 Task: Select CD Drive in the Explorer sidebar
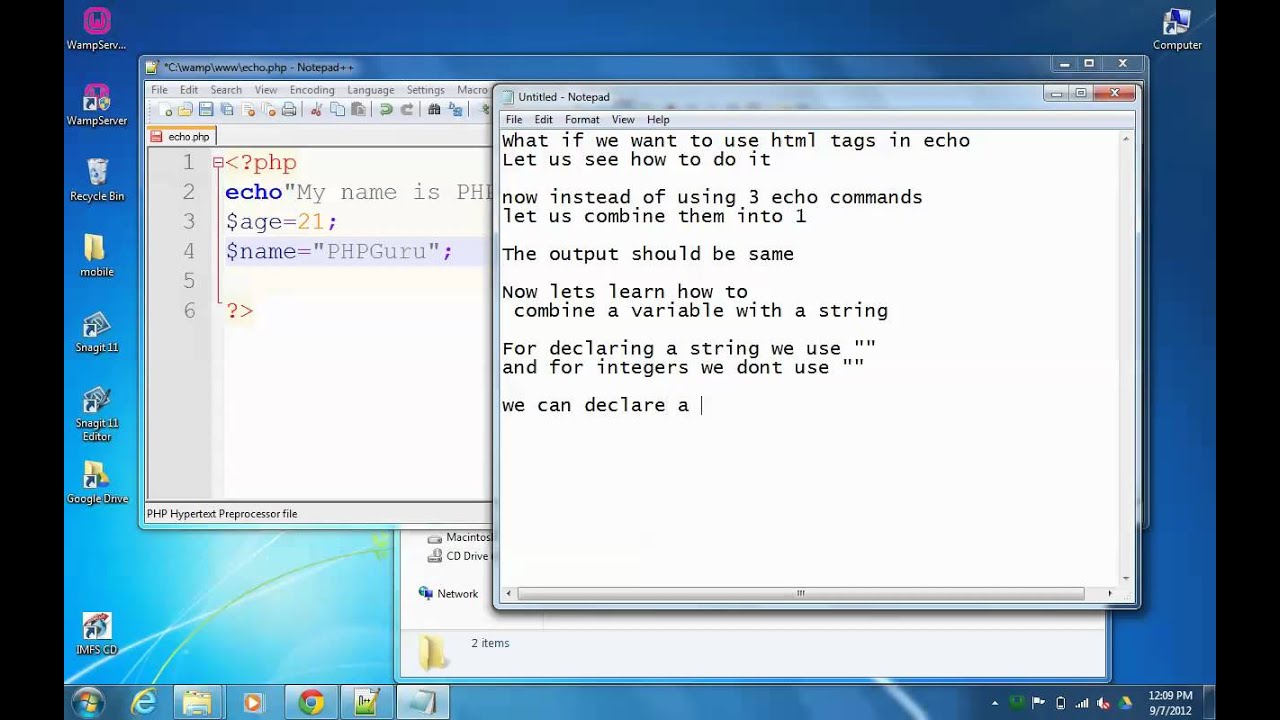[x=458, y=556]
